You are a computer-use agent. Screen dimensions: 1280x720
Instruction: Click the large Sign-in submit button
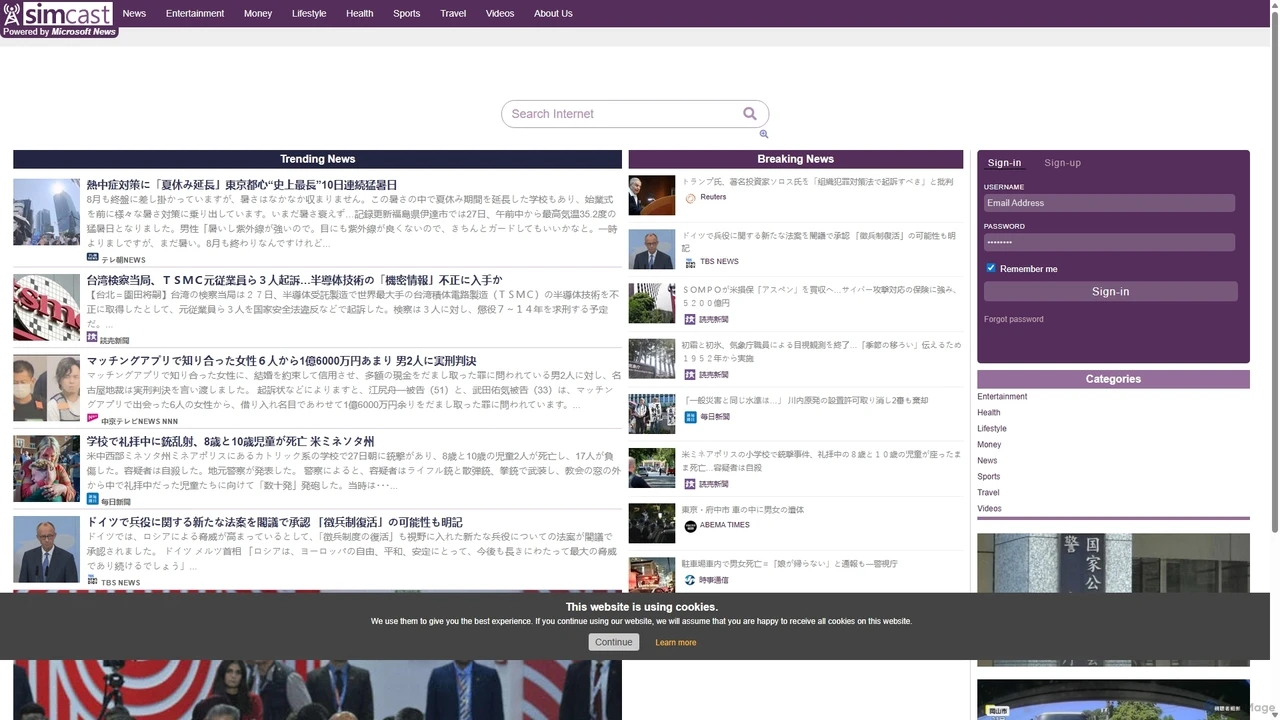tap(1111, 292)
